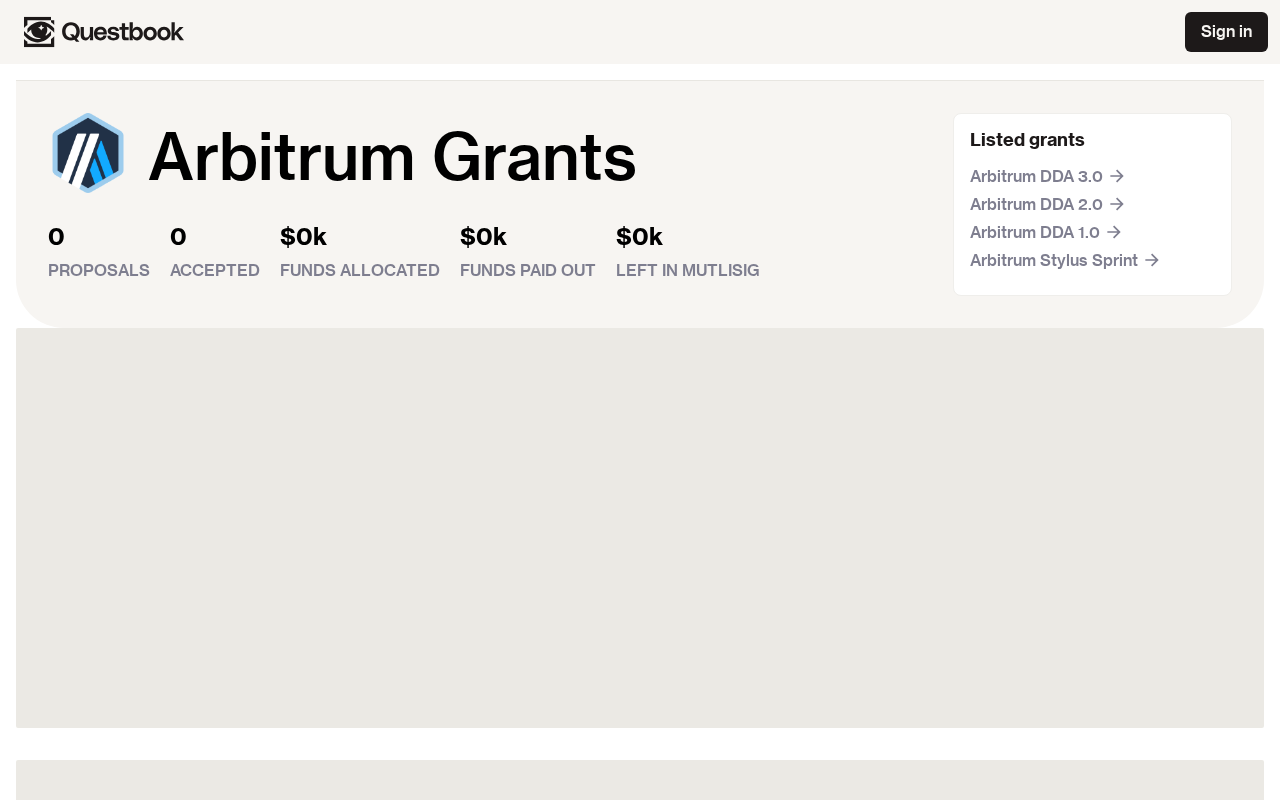Click the Listed grants heading
This screenshot has width=1280, height=800.
tap(1027, 140)
